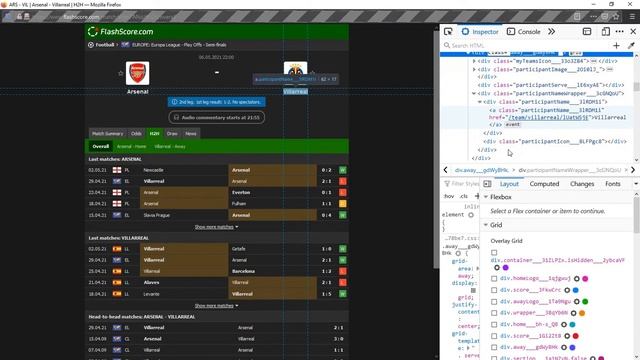Change div.awayLogo green overlay color swatch
The width and height of the screenshot is (640, 360).
[585, 302]
